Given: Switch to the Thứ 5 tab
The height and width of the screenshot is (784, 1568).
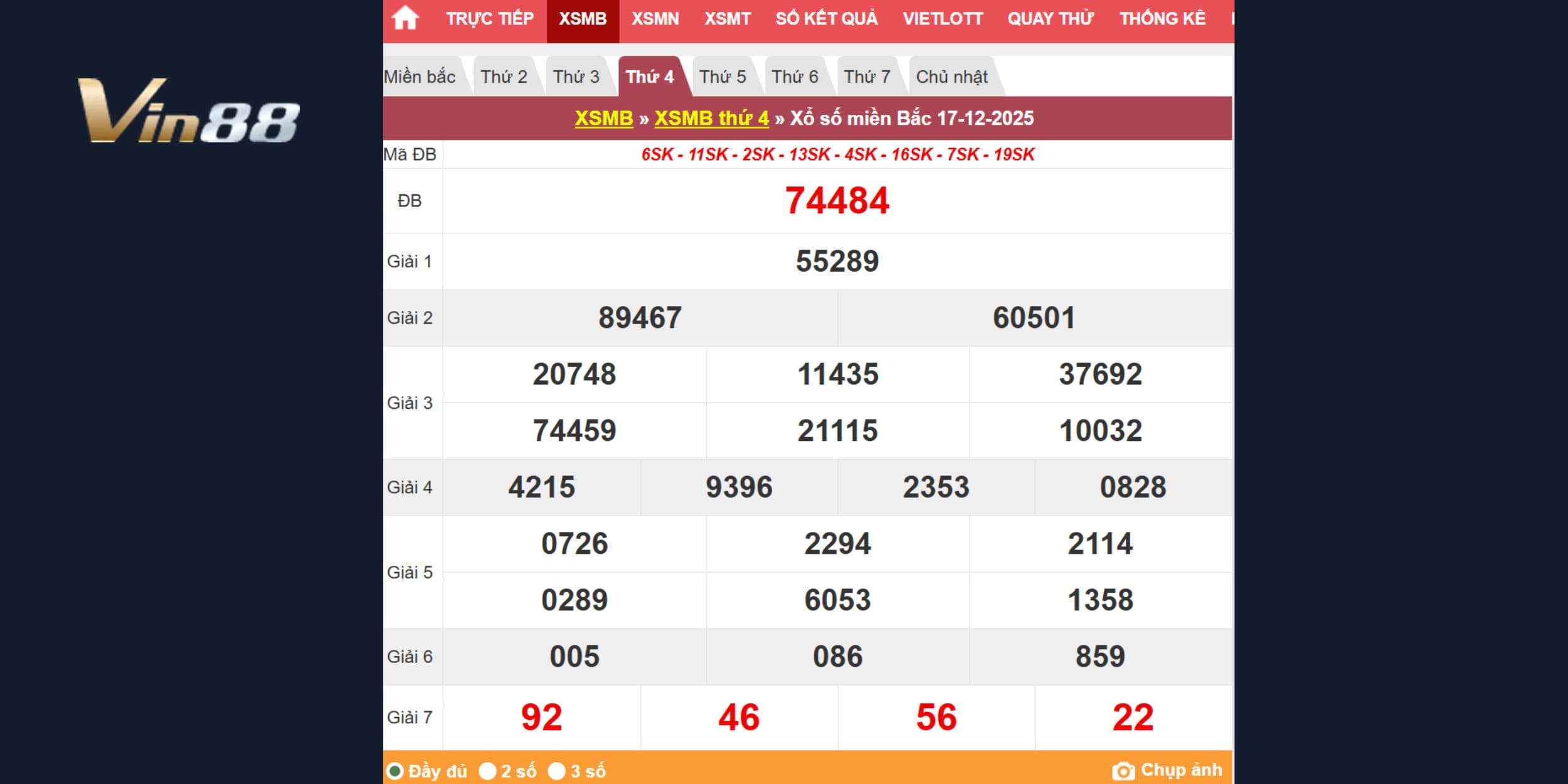Looking at the screenshot, I should [723, 77].
